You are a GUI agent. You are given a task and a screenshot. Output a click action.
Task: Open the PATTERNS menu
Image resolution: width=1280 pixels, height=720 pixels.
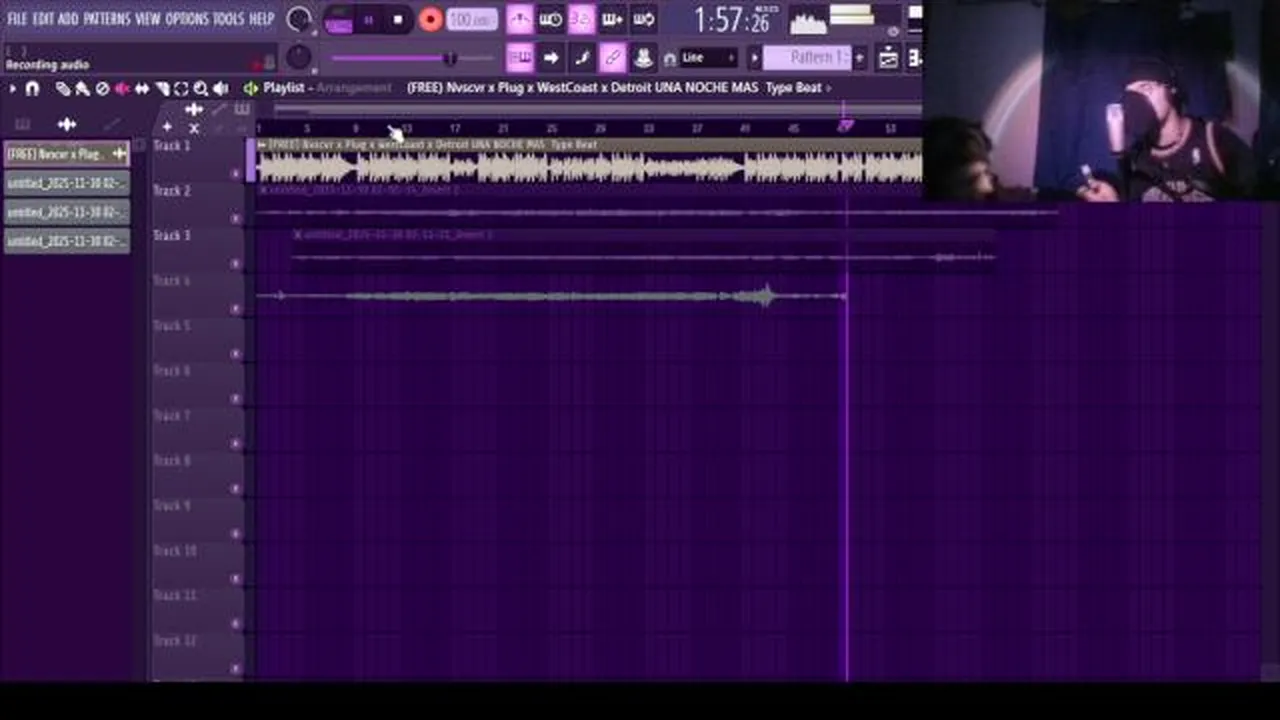pyautogui.click(x=107, y=19)
